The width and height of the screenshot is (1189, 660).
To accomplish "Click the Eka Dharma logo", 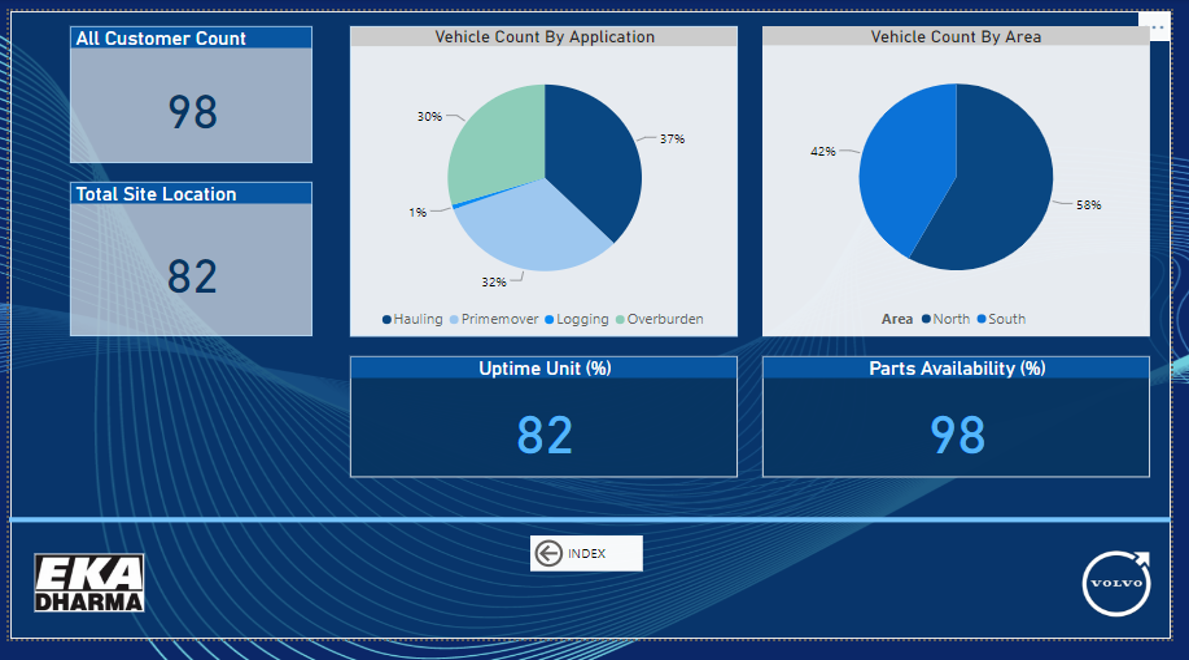I will [89, 583].
